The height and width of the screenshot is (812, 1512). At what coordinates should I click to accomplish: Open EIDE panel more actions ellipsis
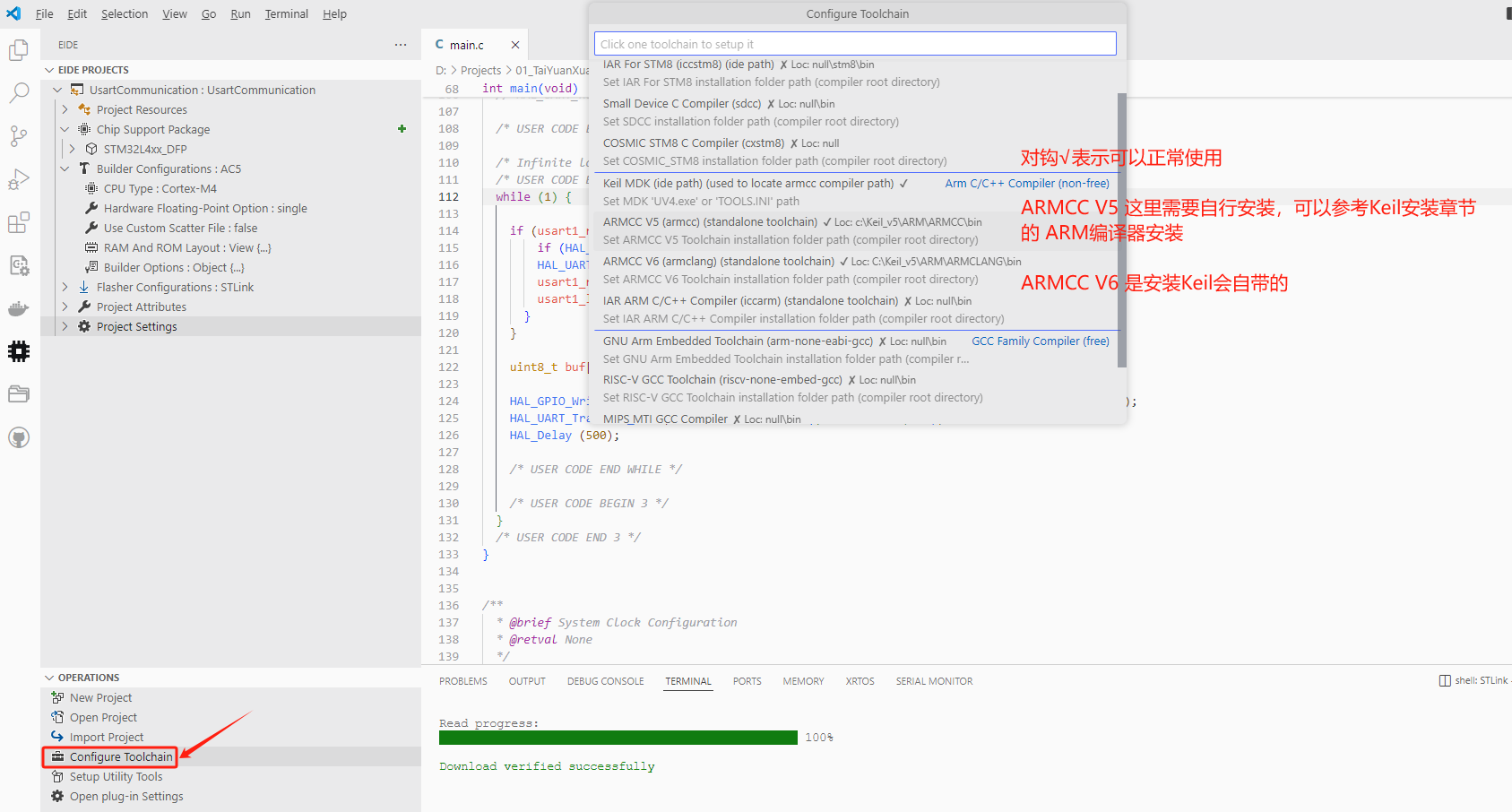(x=401, y=45)
